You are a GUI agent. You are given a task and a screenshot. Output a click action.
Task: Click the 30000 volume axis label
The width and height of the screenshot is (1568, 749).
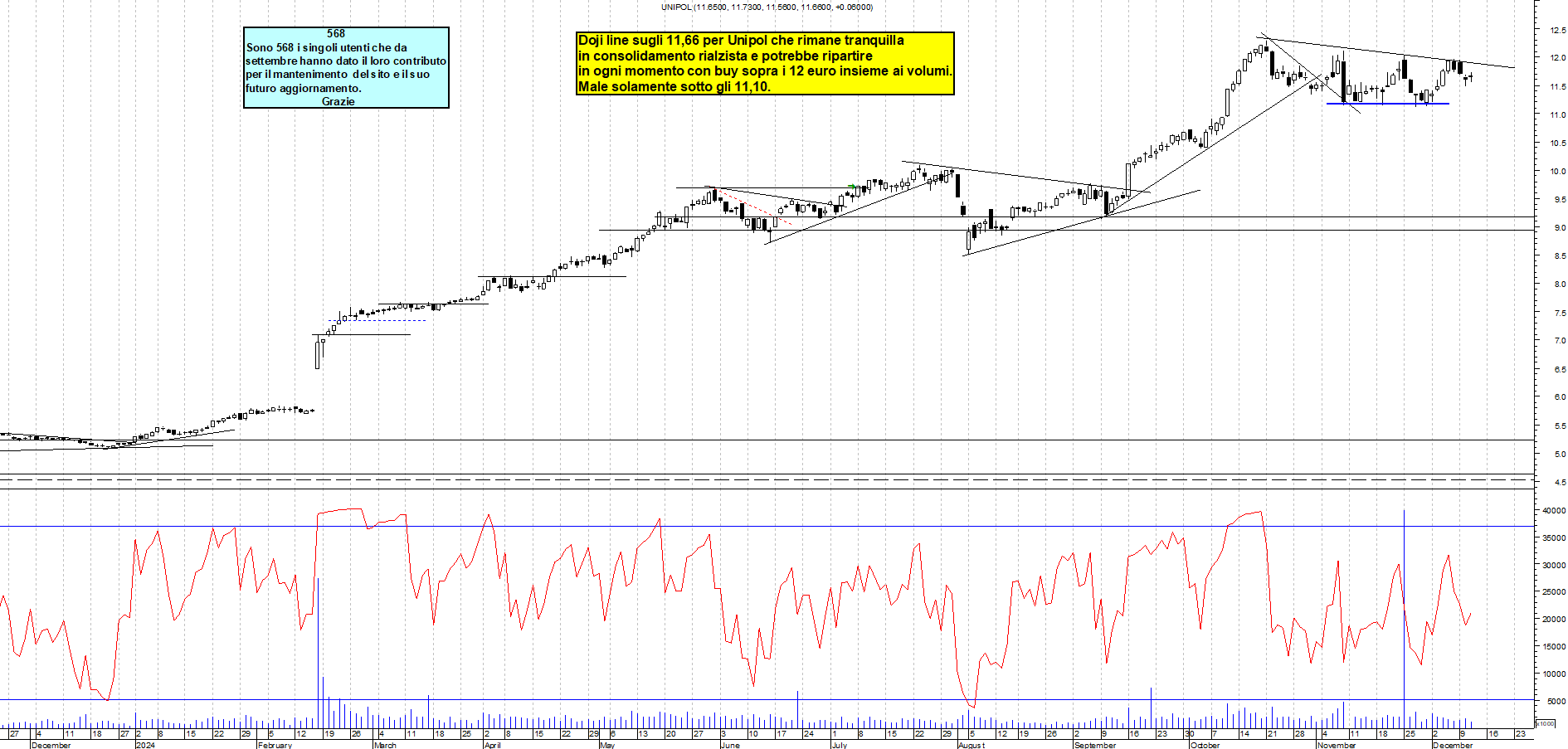(x=1553, y=565)
